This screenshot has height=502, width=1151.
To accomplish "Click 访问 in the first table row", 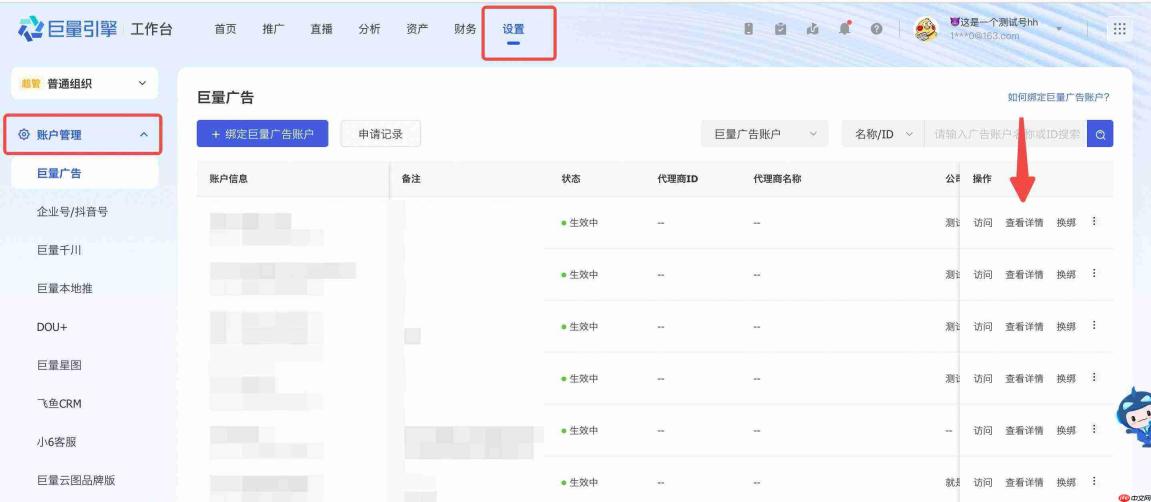I will click(x=983, y=223).
